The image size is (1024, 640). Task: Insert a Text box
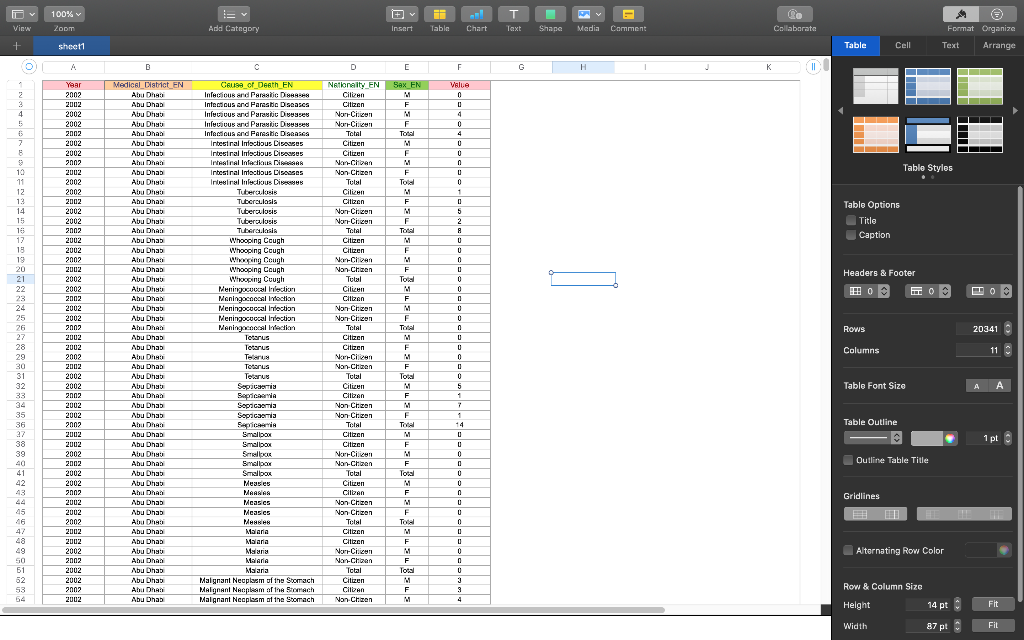513,14
